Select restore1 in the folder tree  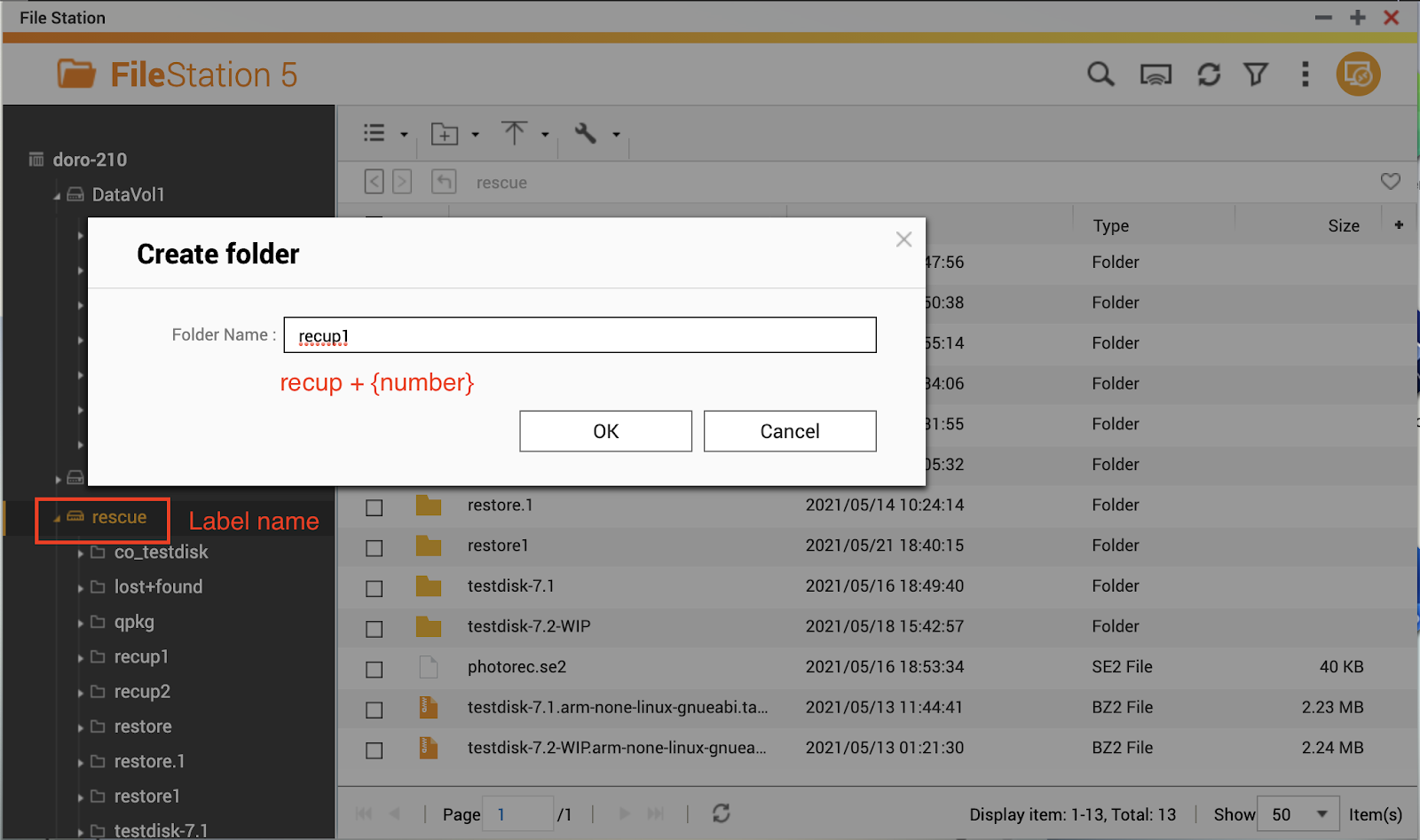[146, 797]
